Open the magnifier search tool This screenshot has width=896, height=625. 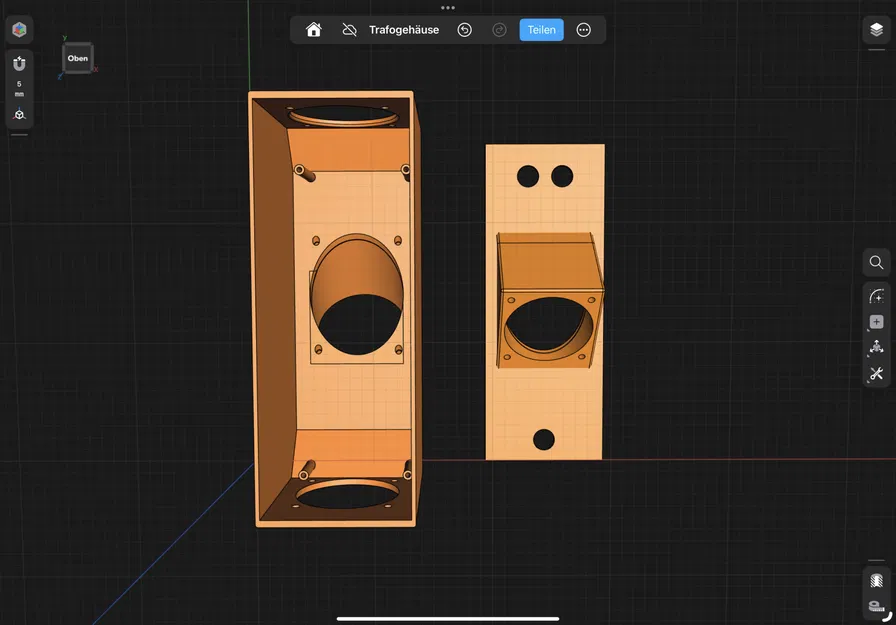[x=876, y=262]
